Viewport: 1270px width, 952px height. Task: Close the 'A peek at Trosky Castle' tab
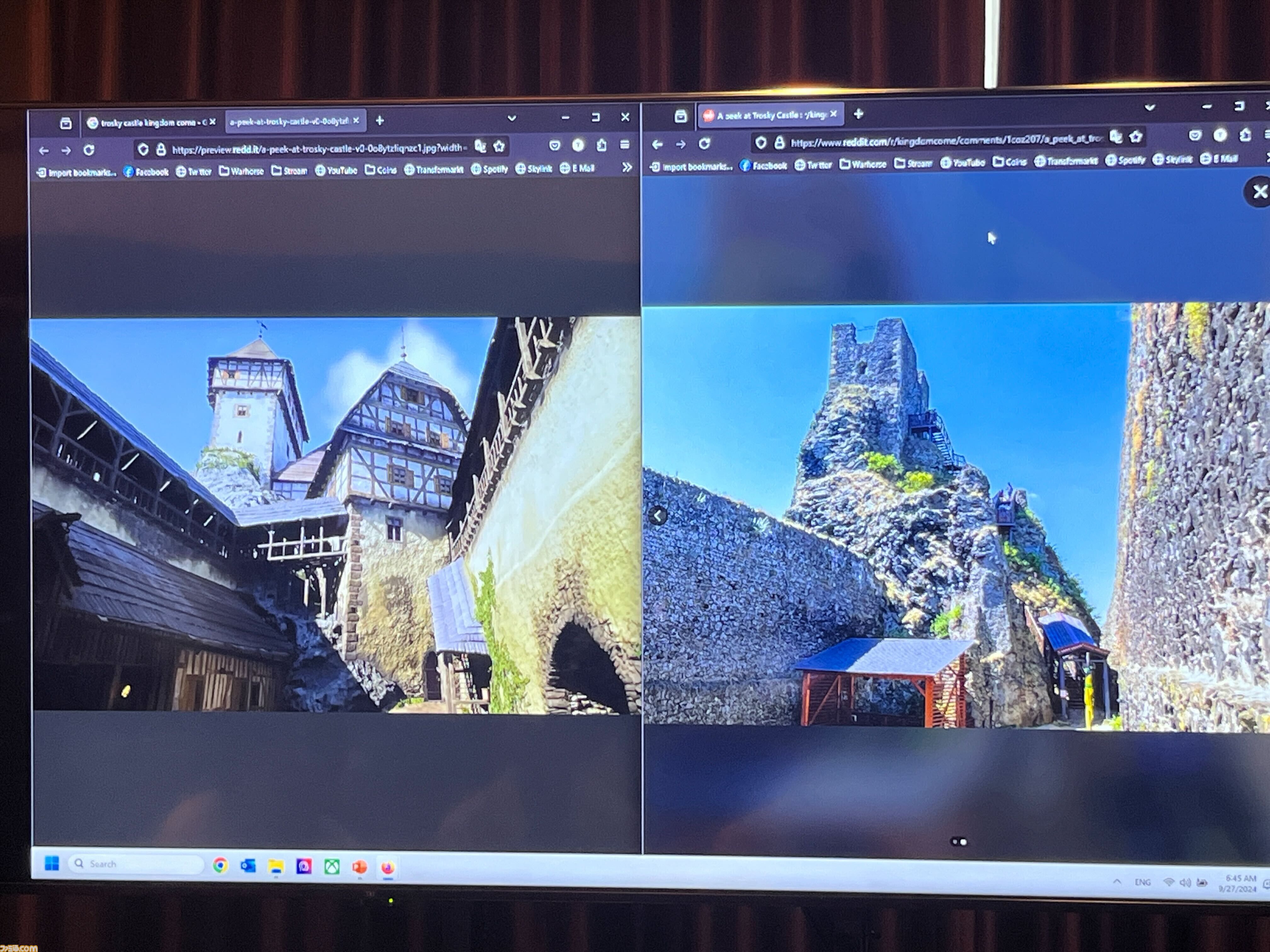click(x=834, y=114)
